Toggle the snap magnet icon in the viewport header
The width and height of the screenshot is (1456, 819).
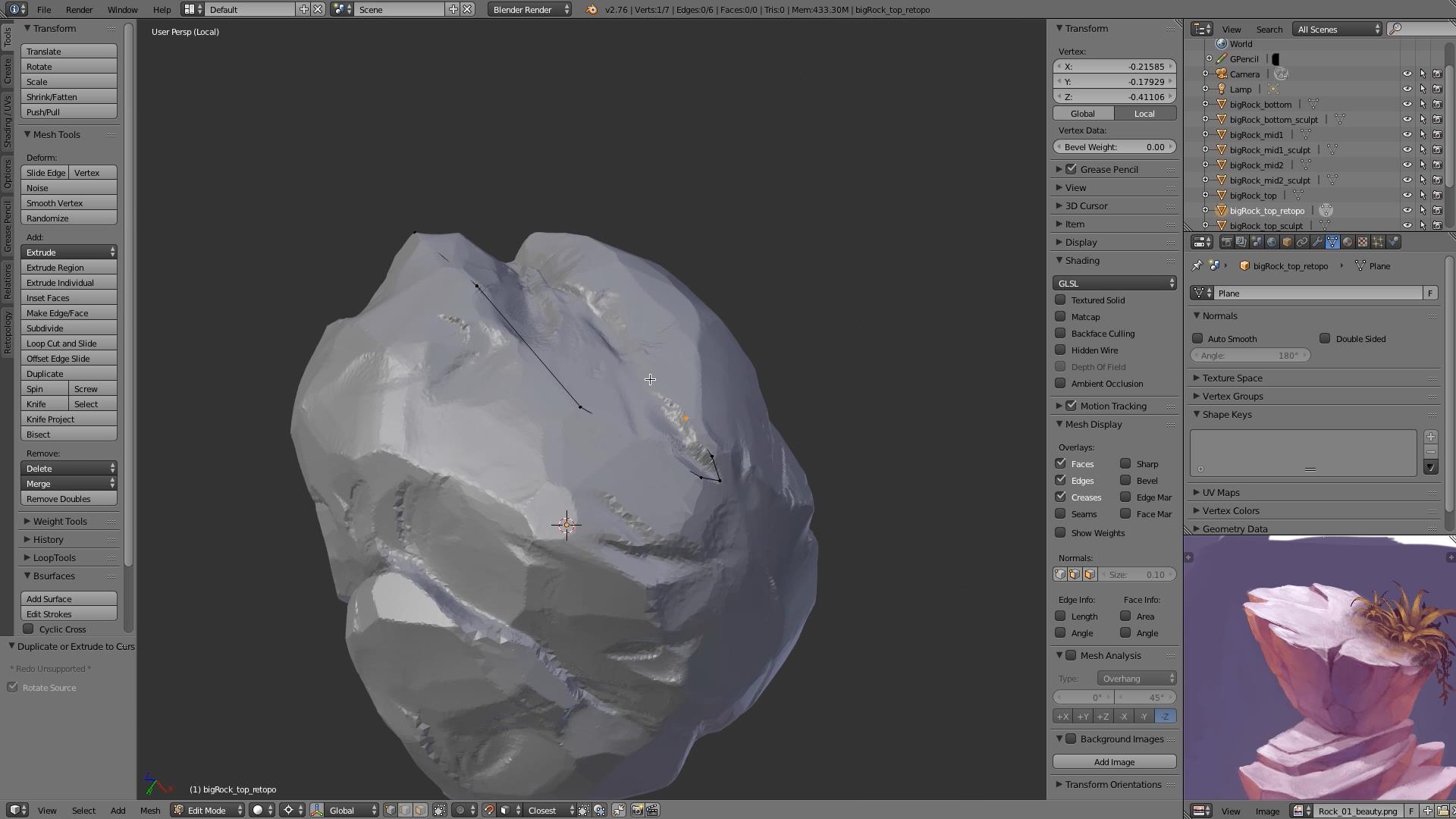tap(489, 810)
